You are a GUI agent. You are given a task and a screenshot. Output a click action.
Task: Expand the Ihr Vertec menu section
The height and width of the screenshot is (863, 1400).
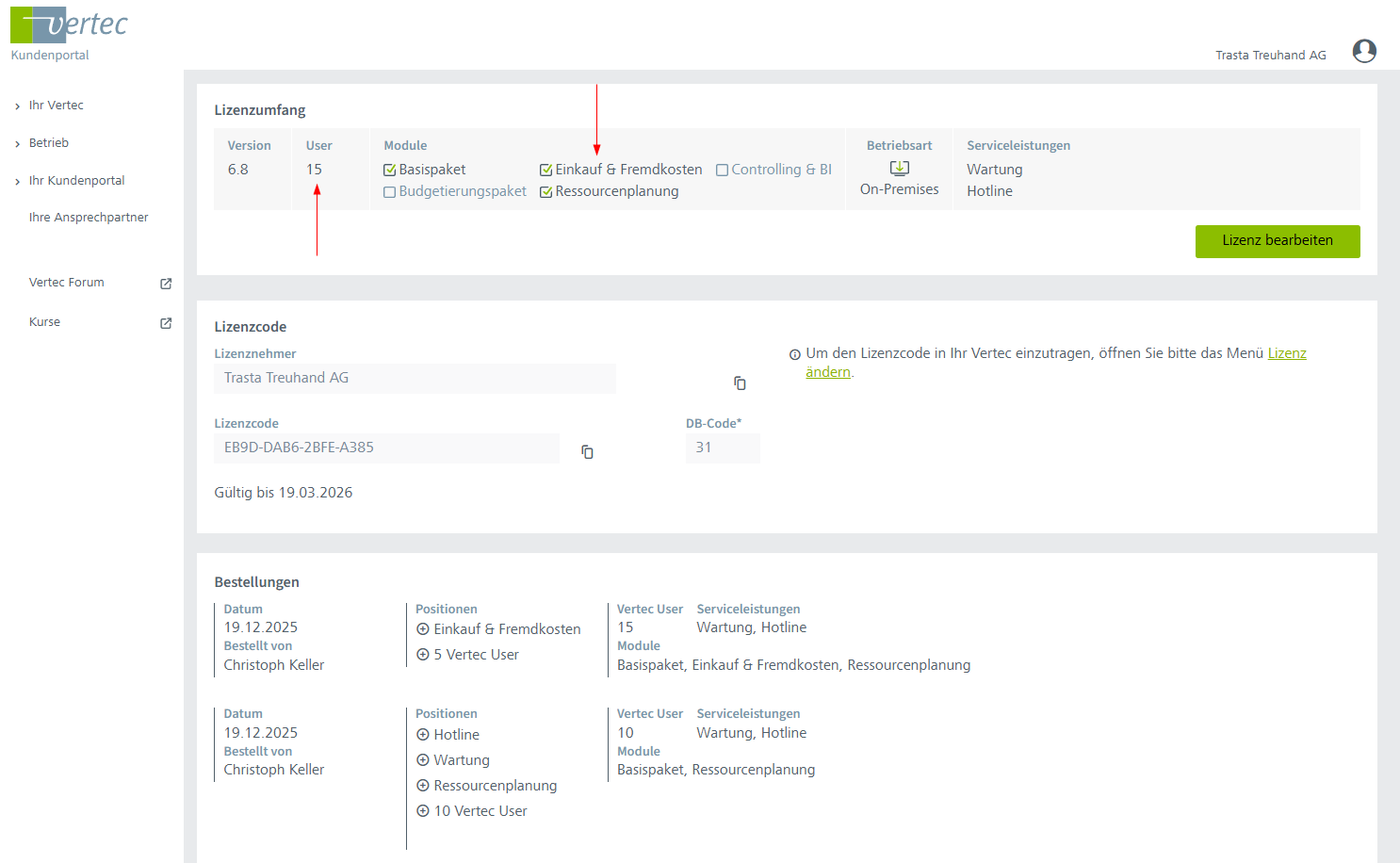click(x=56, y=106)
